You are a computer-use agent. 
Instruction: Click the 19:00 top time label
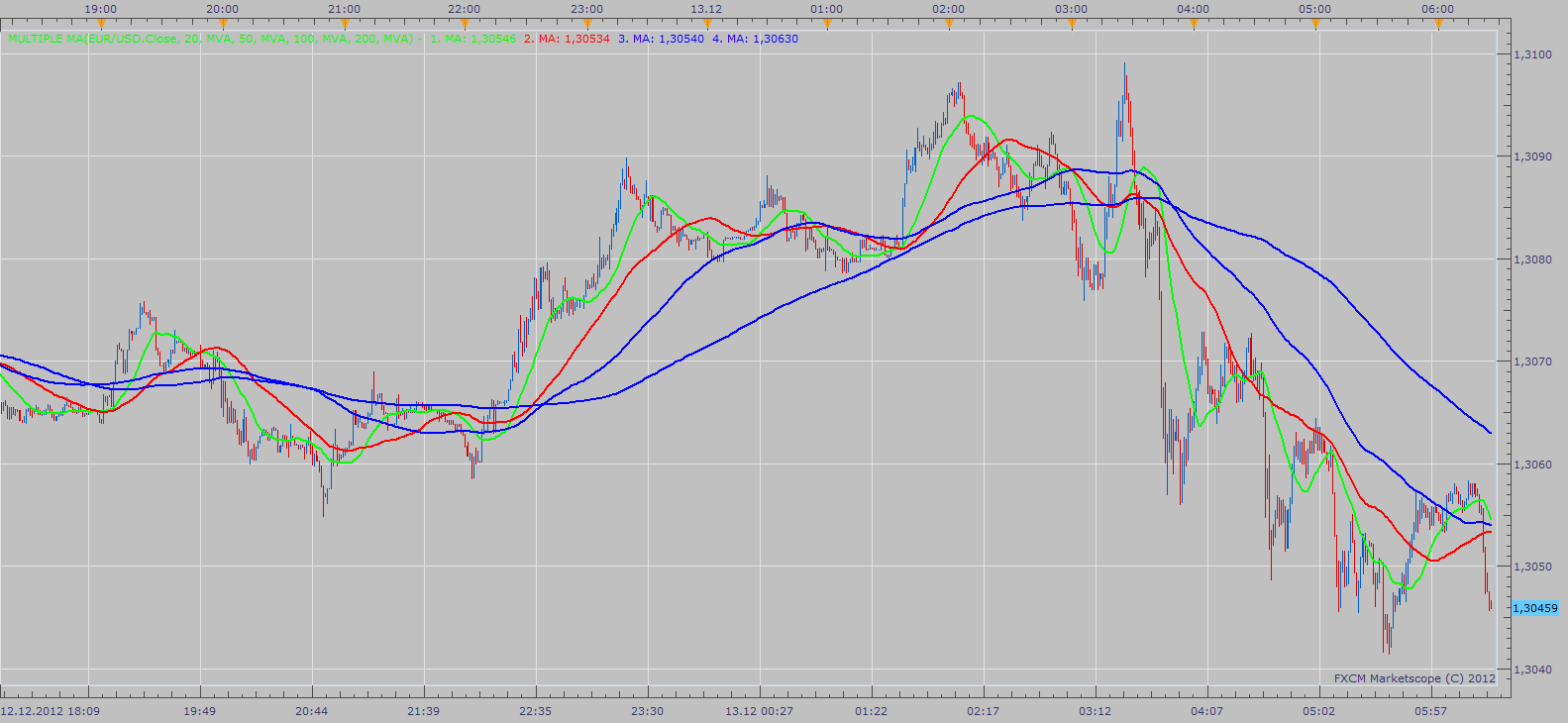[101, 9]
